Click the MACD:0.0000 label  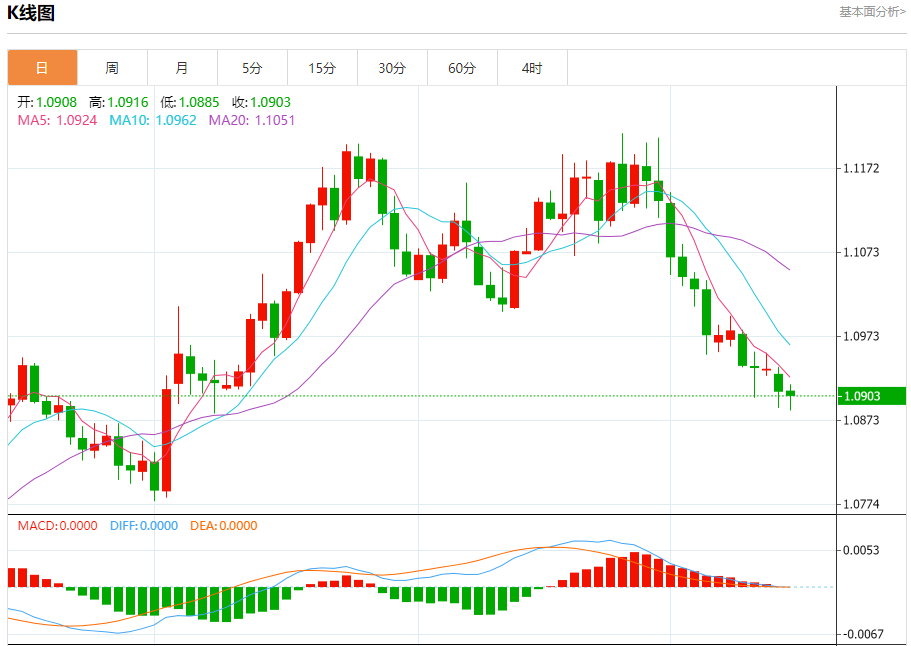point(58,526)
